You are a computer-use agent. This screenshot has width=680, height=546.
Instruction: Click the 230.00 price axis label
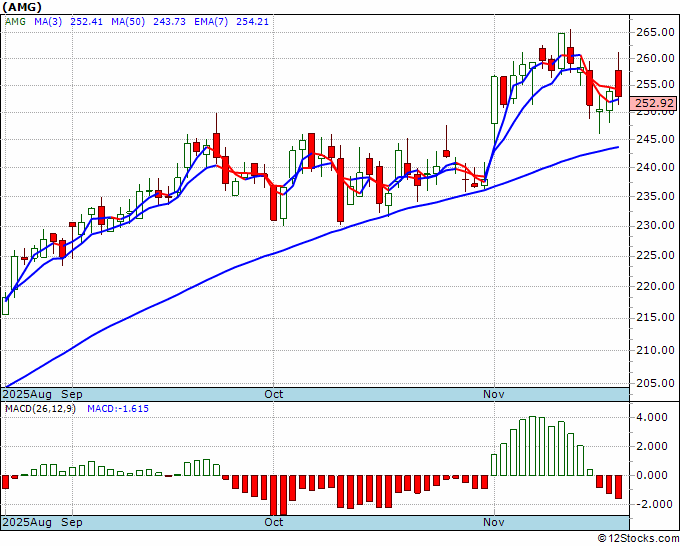click(655, 225)
